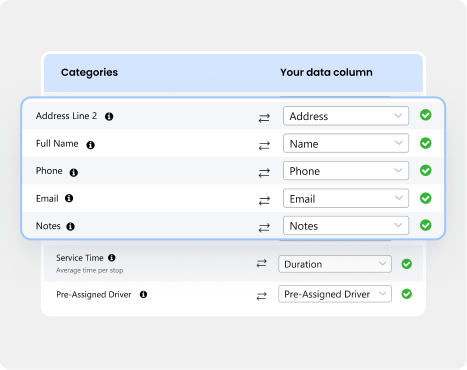Click swap arrows in Full Name row
The image size is (467, 370).
pos(264,145)
